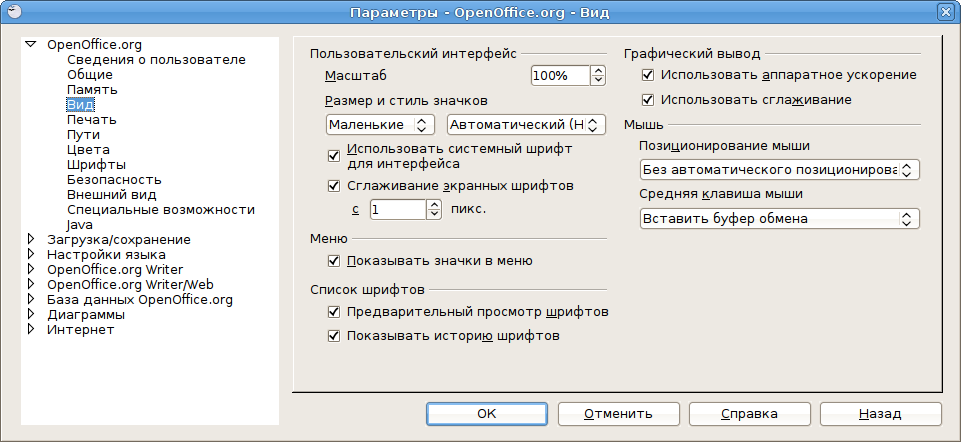Viewport: 961px width, 442px height.
Task: Toggle Использовать системный шрифт для интерфейса
Action: (334, 156)
